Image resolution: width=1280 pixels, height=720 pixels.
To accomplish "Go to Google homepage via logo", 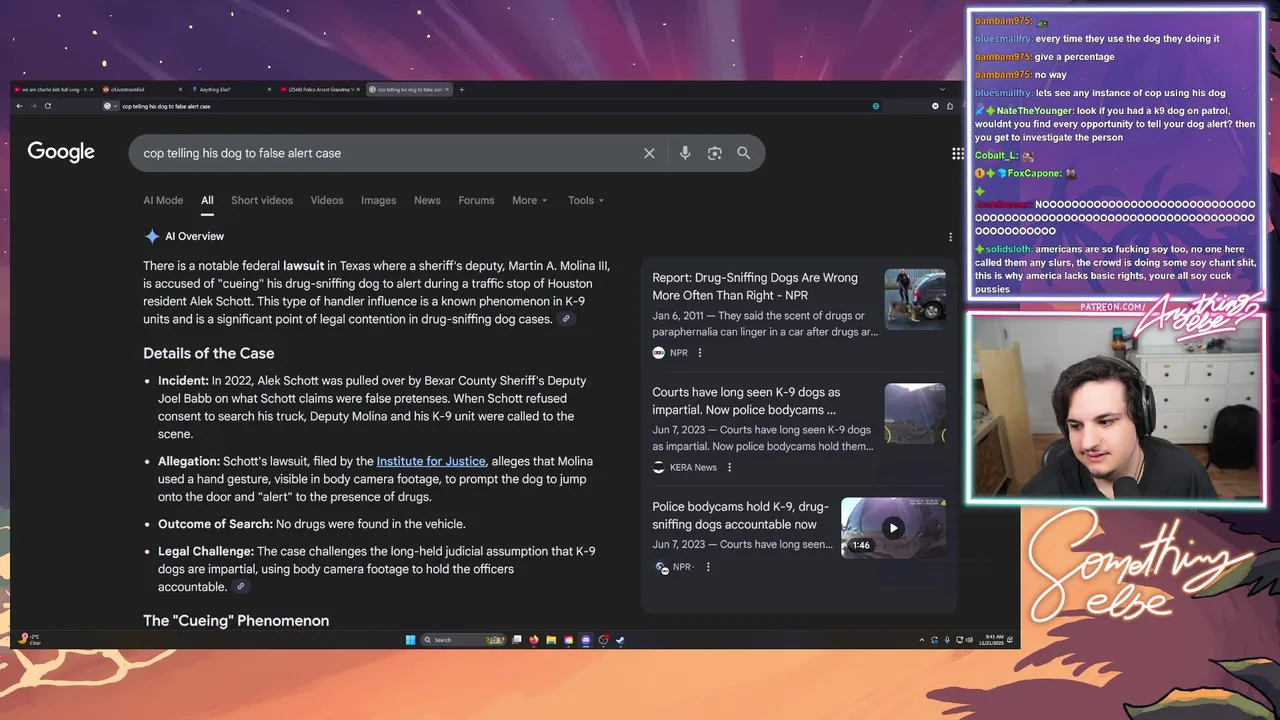I will click(x=61, y=152).
